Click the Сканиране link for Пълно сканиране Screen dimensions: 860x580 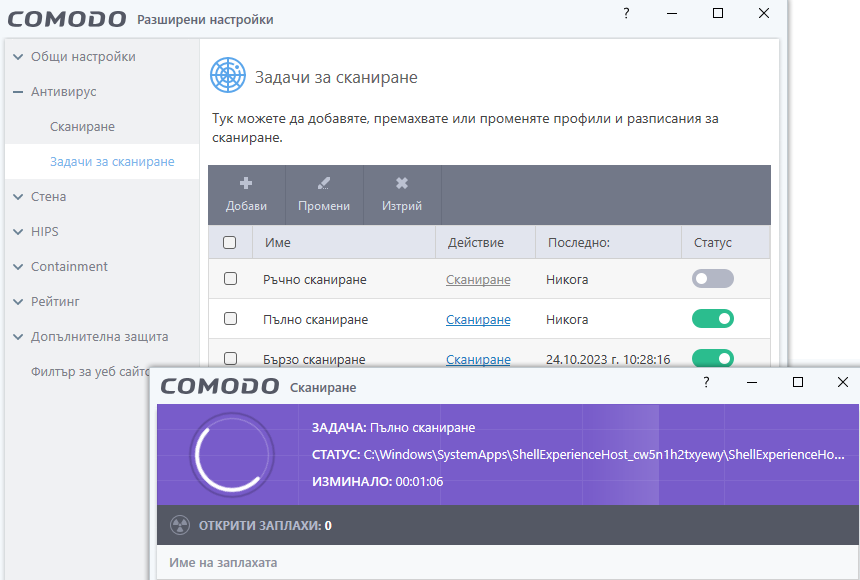(478, 319)
